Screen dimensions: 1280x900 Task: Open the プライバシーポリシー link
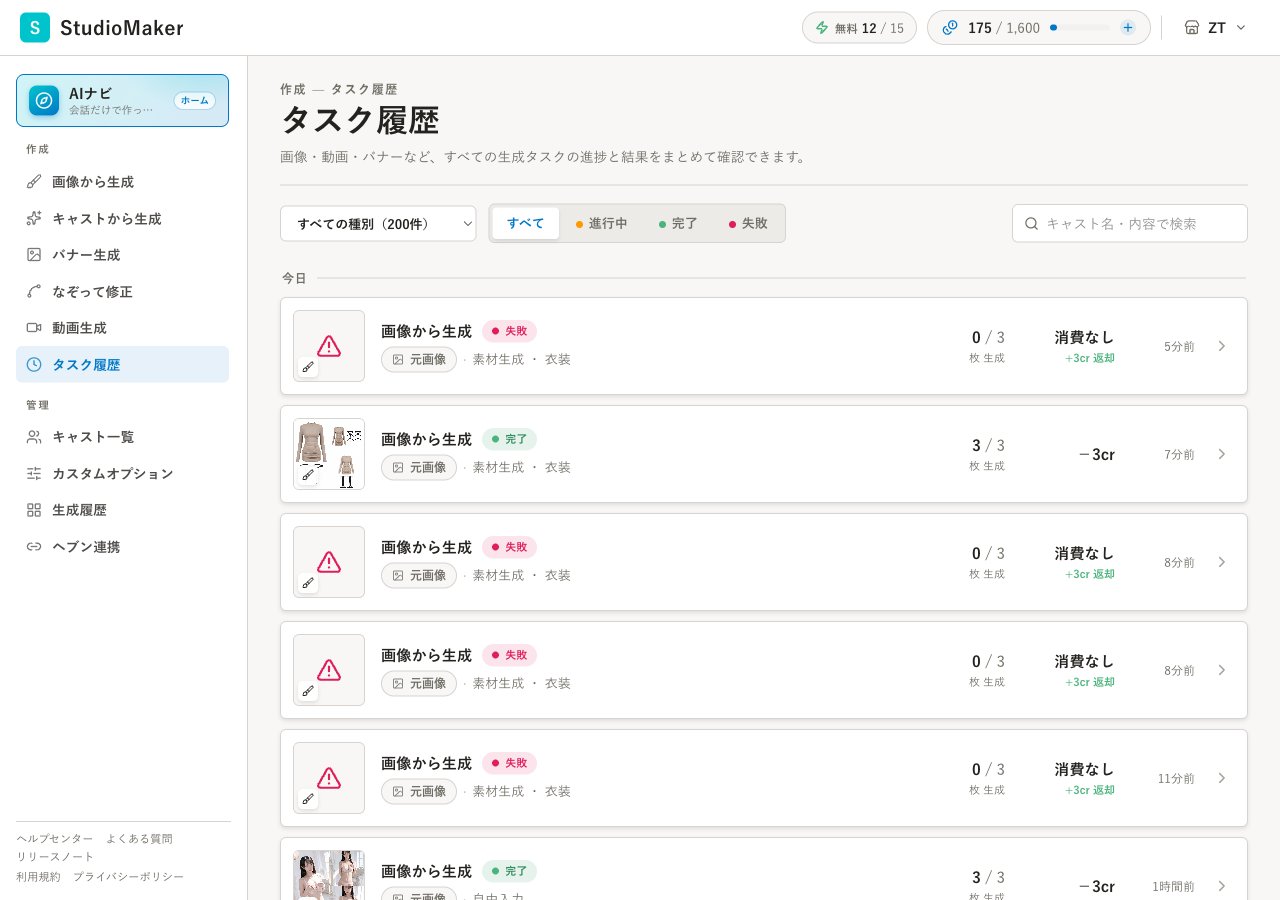[x=128, y=877]
